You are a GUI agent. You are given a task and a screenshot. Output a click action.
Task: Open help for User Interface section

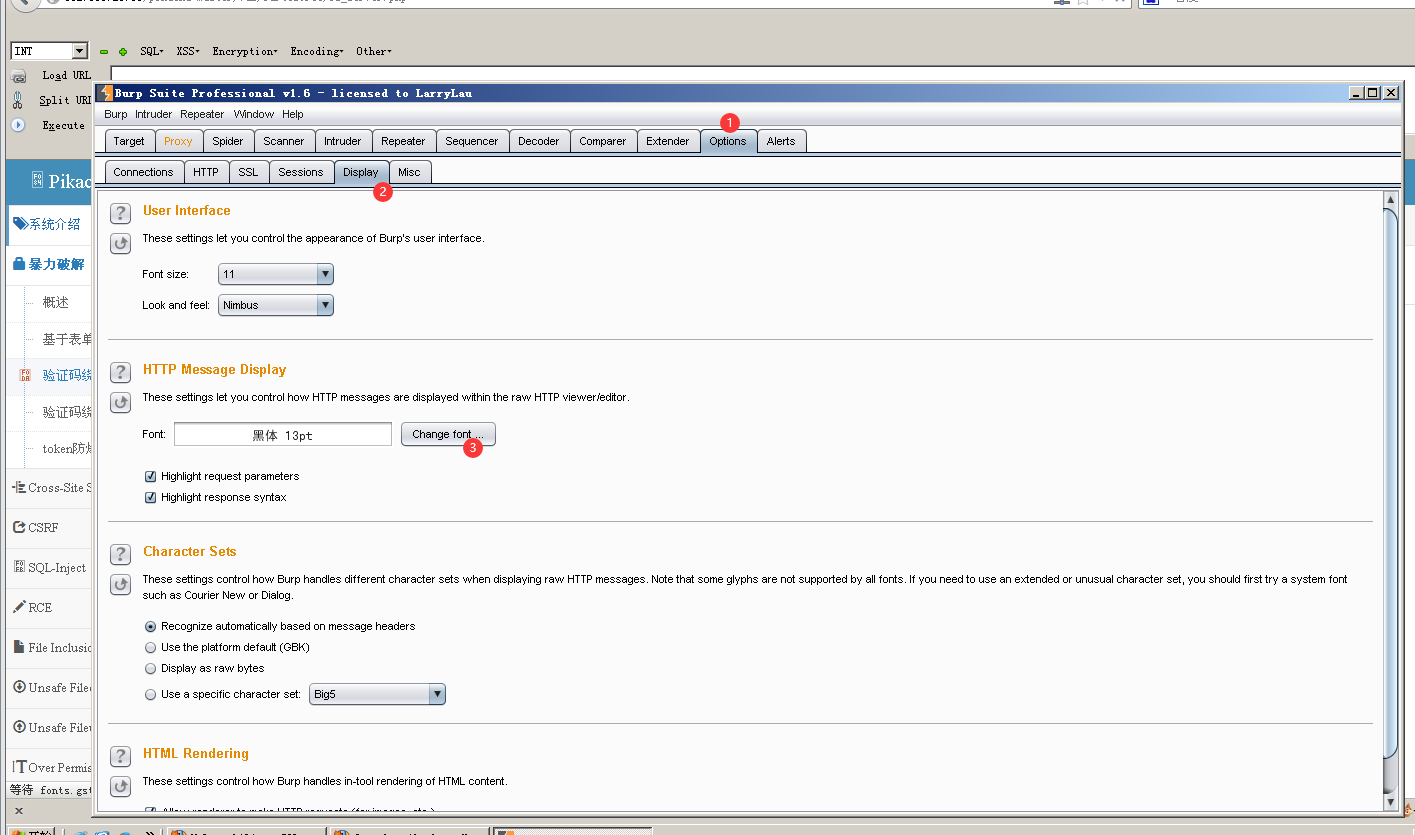120,212
